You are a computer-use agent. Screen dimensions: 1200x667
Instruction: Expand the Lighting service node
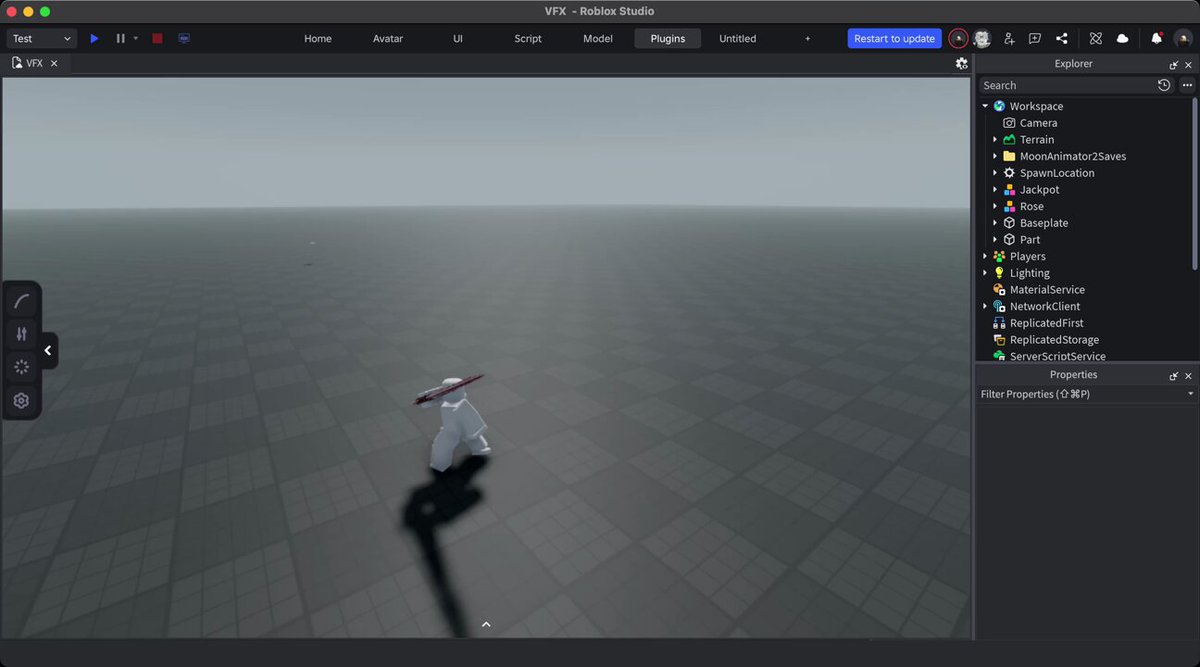(x=985, y=273)
